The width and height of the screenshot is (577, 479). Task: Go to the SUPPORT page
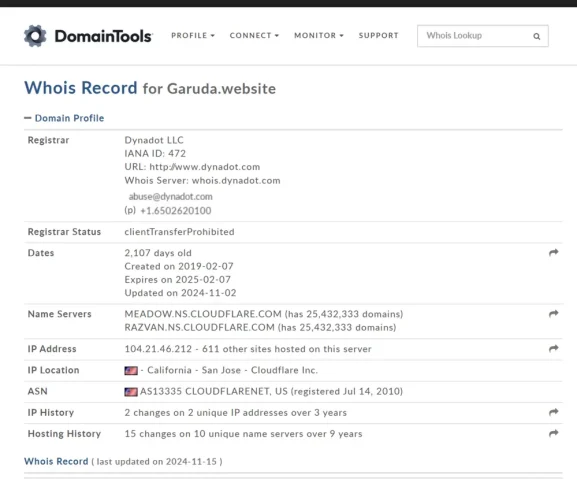(x=379, y=36)
